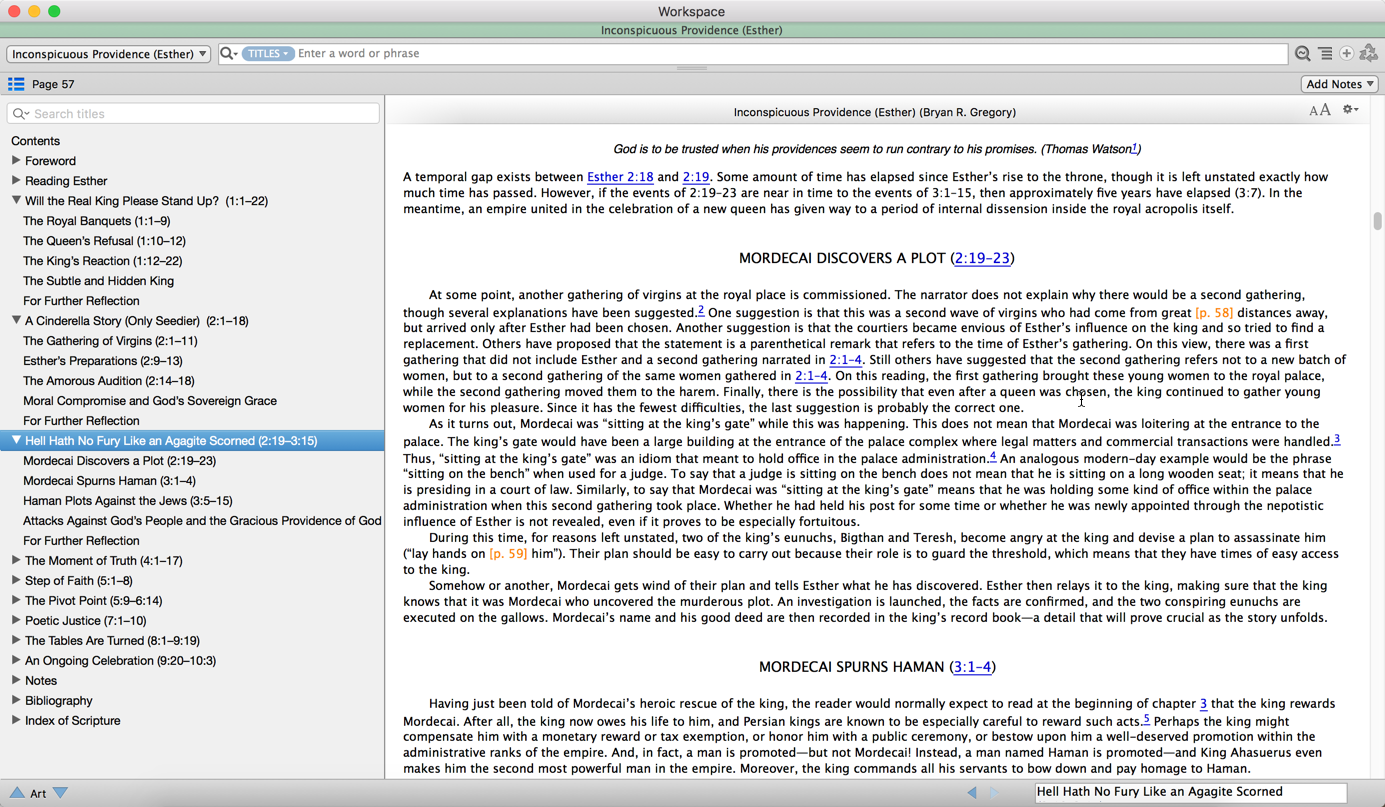
Task: Select Mordecai Spurns Haman in contents
Action: [x=109, y=481]
